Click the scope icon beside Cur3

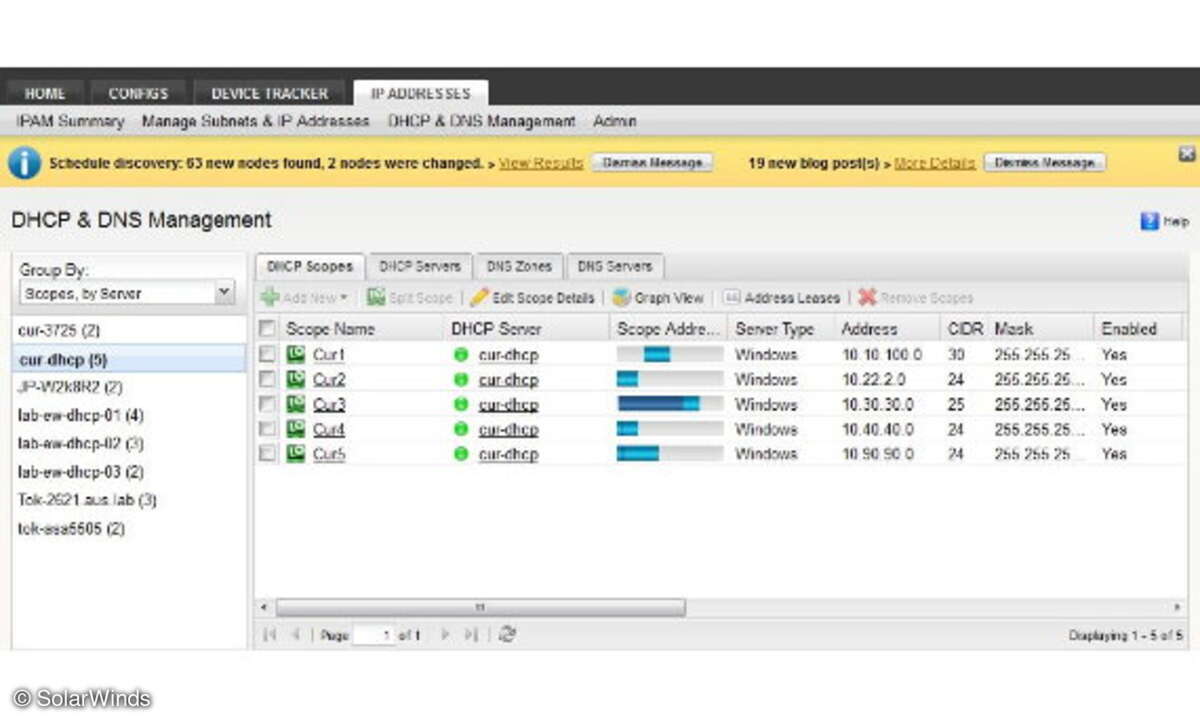(295, 404)
